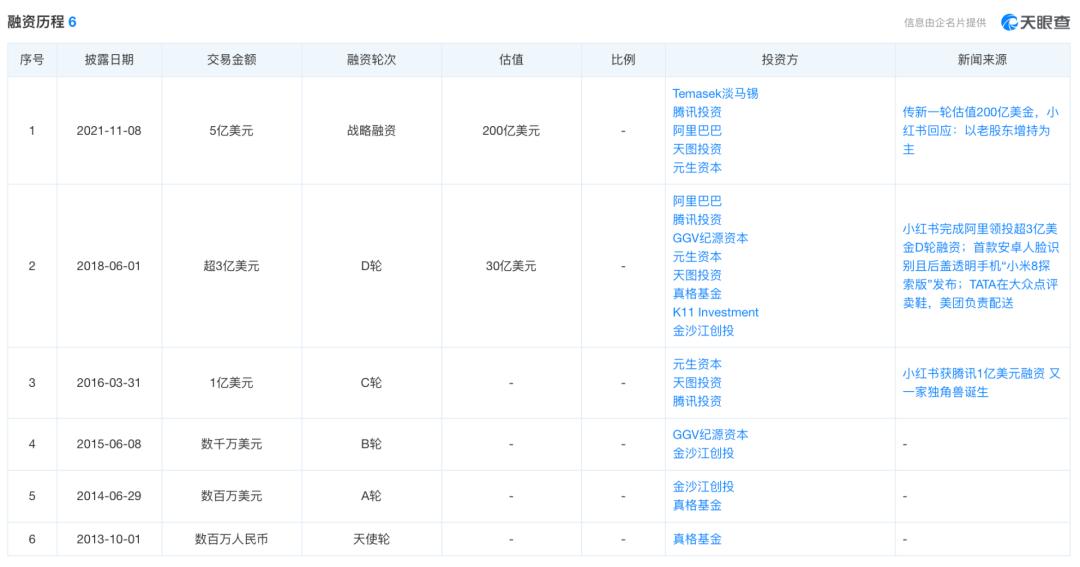Screen dimensions: 1080x567
Task: Select the date cell 2016-03-31
Action: click(x=109, y=382)
